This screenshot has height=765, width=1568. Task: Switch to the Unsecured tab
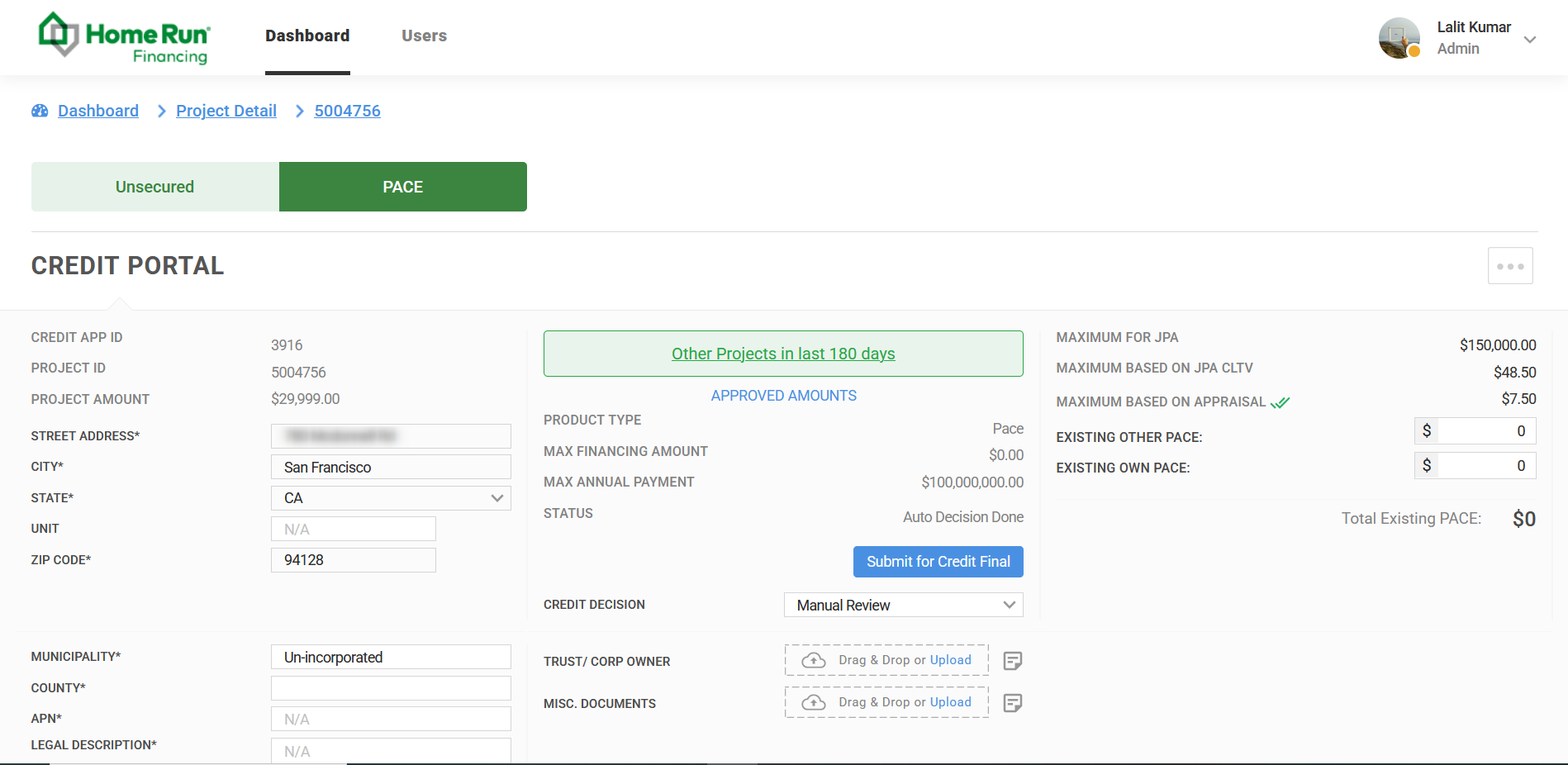pyautogui.click(x=154, y=187)
